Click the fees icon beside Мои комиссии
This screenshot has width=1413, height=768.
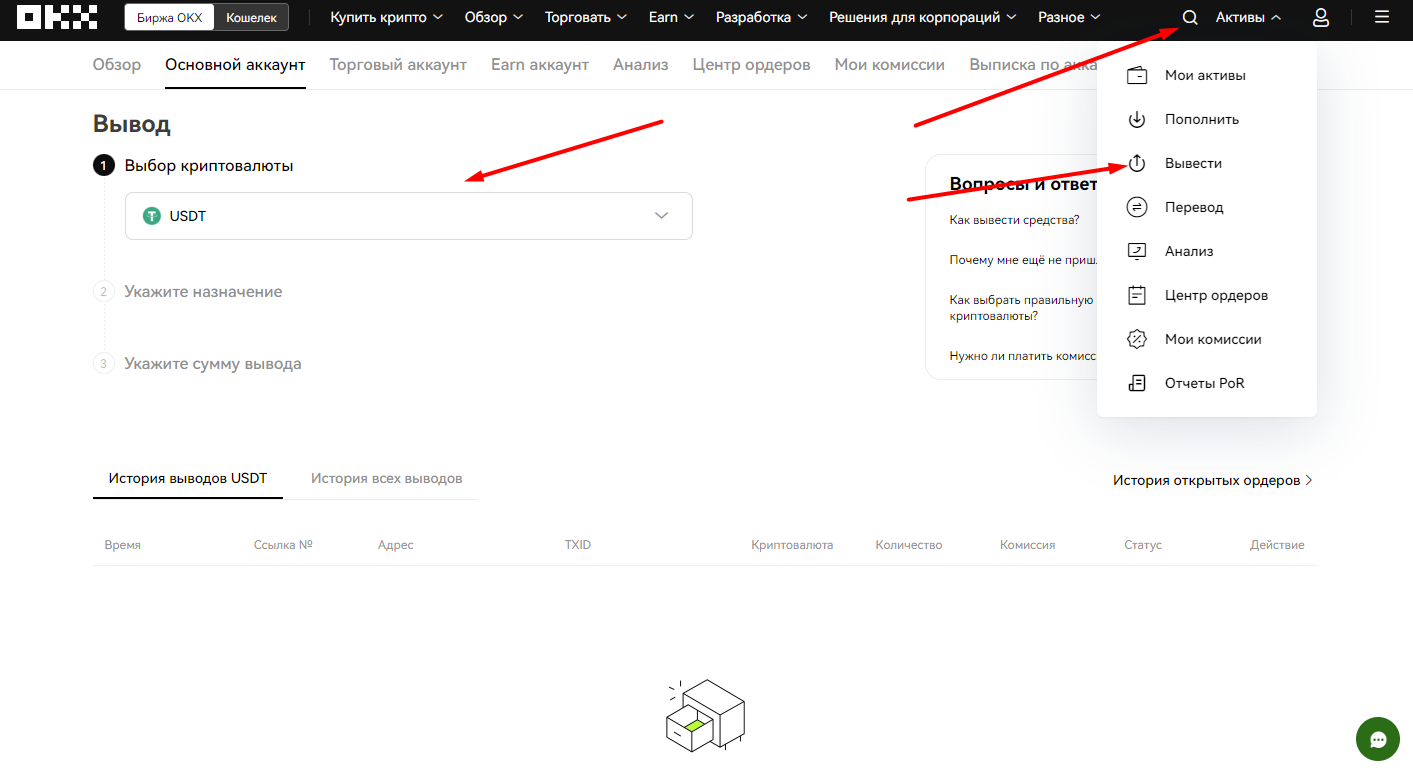pos(1137,339)
